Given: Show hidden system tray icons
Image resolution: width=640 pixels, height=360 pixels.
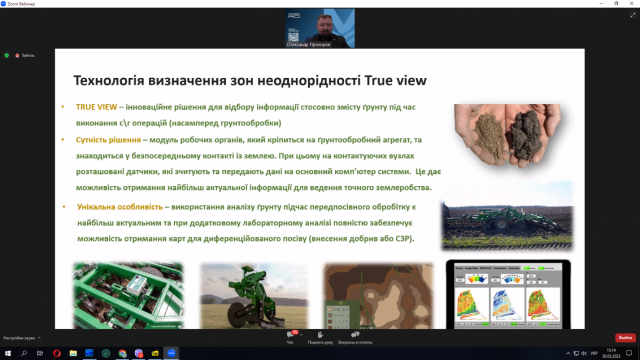Looking at the screenshot, I should pos(568,353).
